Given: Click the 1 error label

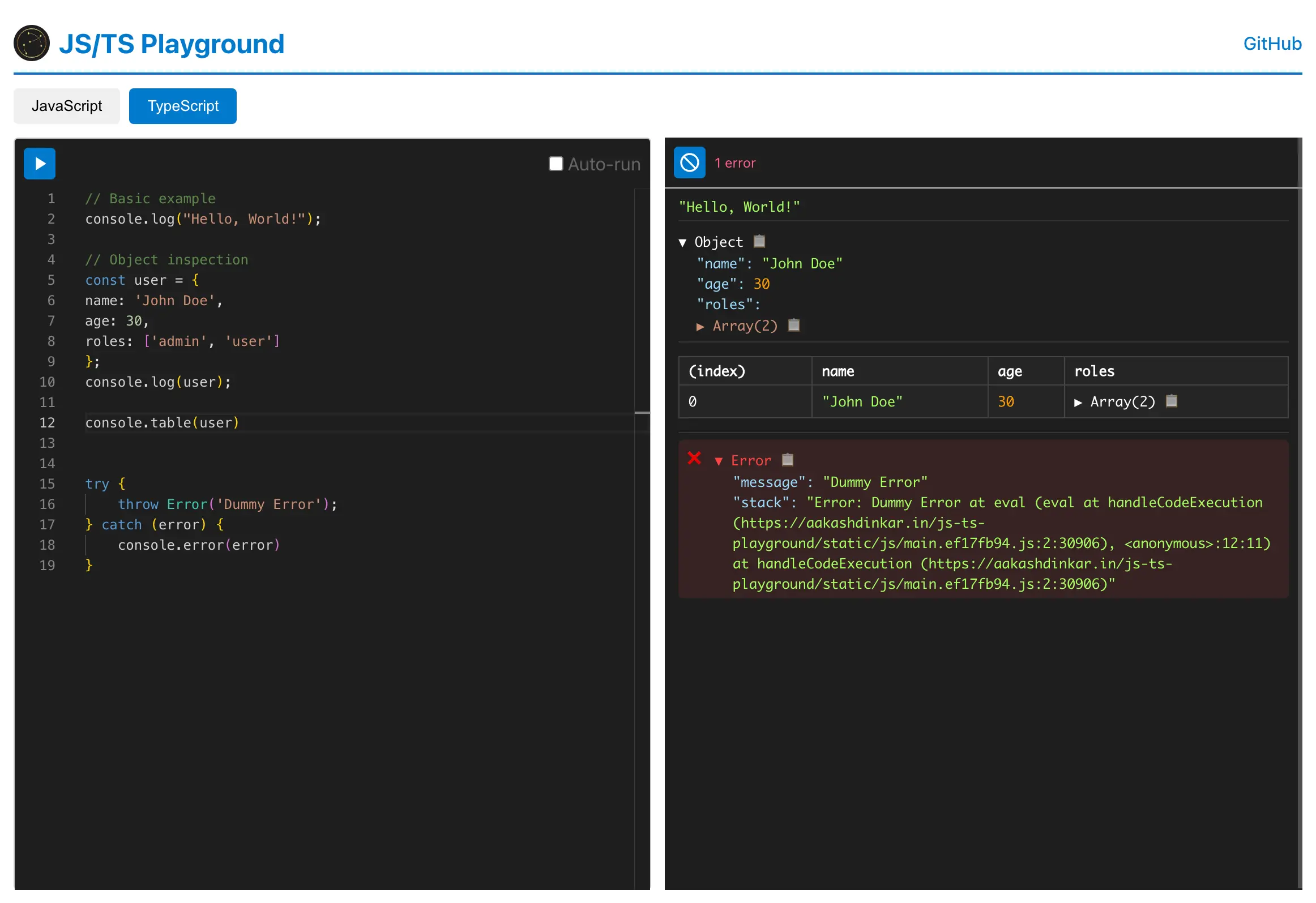Looking at the screenshot, I should (x=735, y=163).
